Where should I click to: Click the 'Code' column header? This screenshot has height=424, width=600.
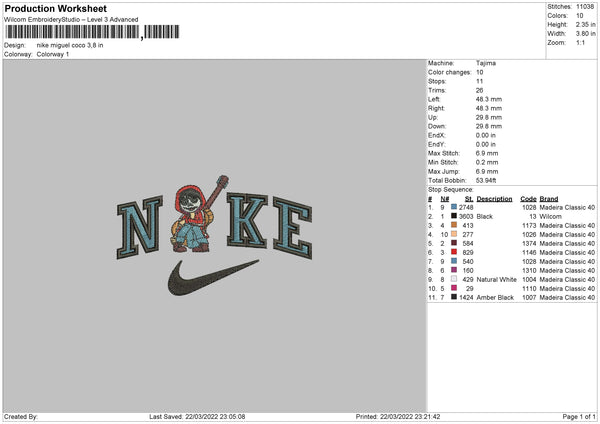[x=528, y=199]
